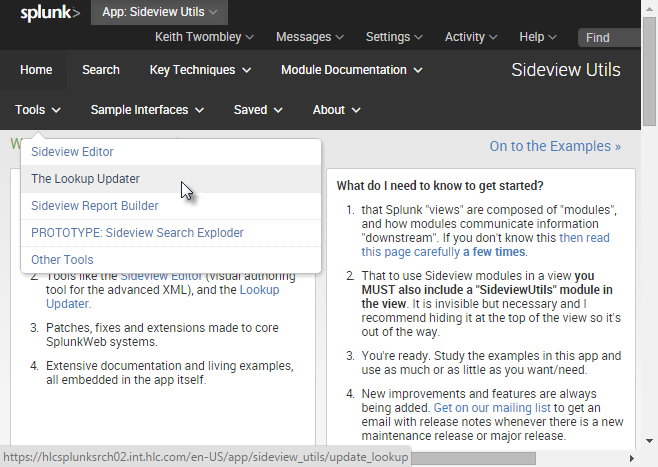Open the Settings dropdown

394,37
